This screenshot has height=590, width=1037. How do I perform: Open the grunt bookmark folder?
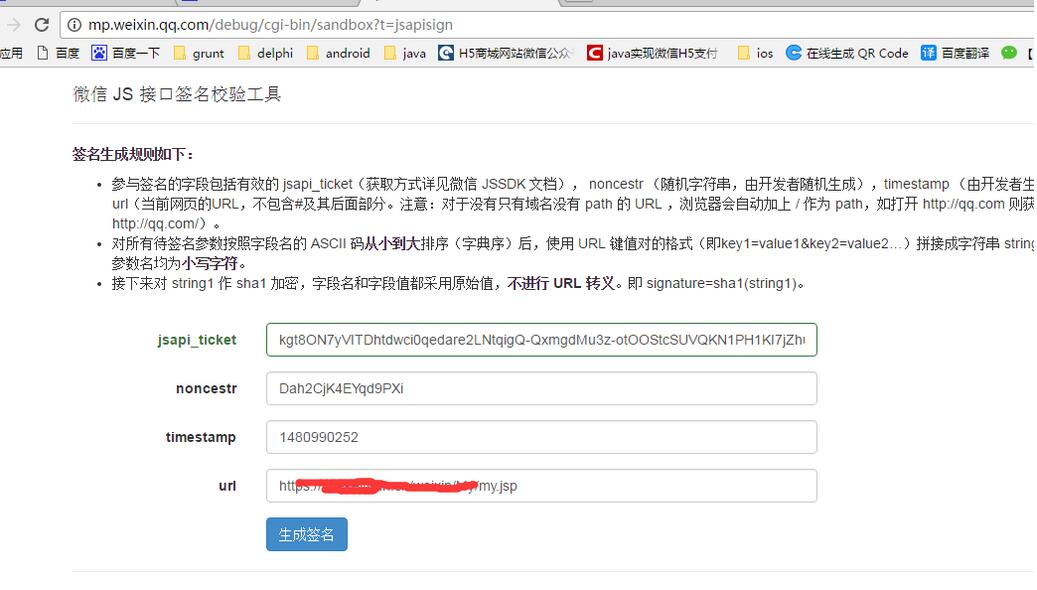point(198,53)
